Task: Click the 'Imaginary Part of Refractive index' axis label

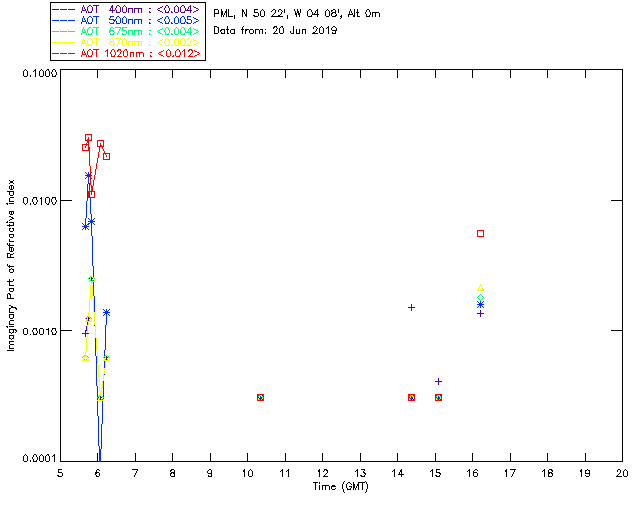Action: coord(11,265)
